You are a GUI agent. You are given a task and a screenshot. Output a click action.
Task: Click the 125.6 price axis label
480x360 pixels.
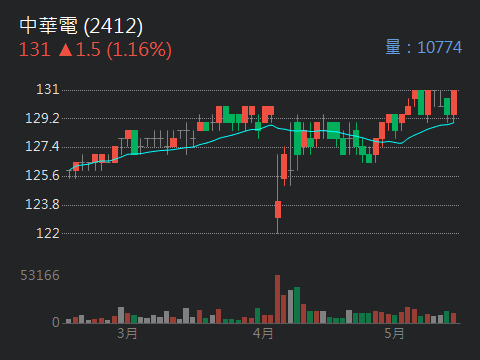click(x=43, y=175)
